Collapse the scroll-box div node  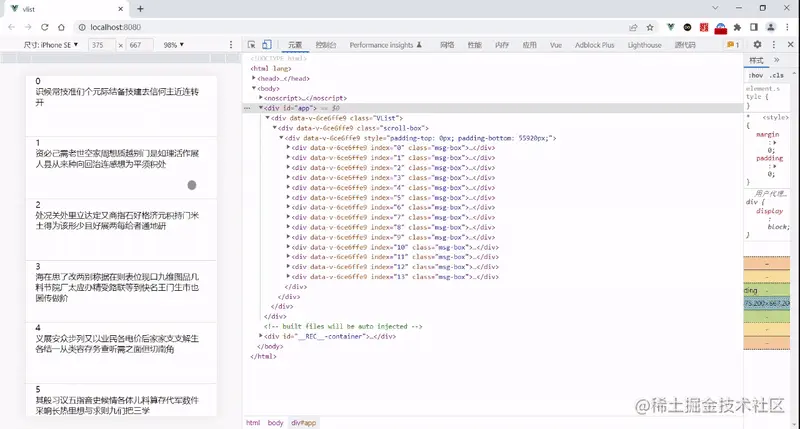point(274,128)
